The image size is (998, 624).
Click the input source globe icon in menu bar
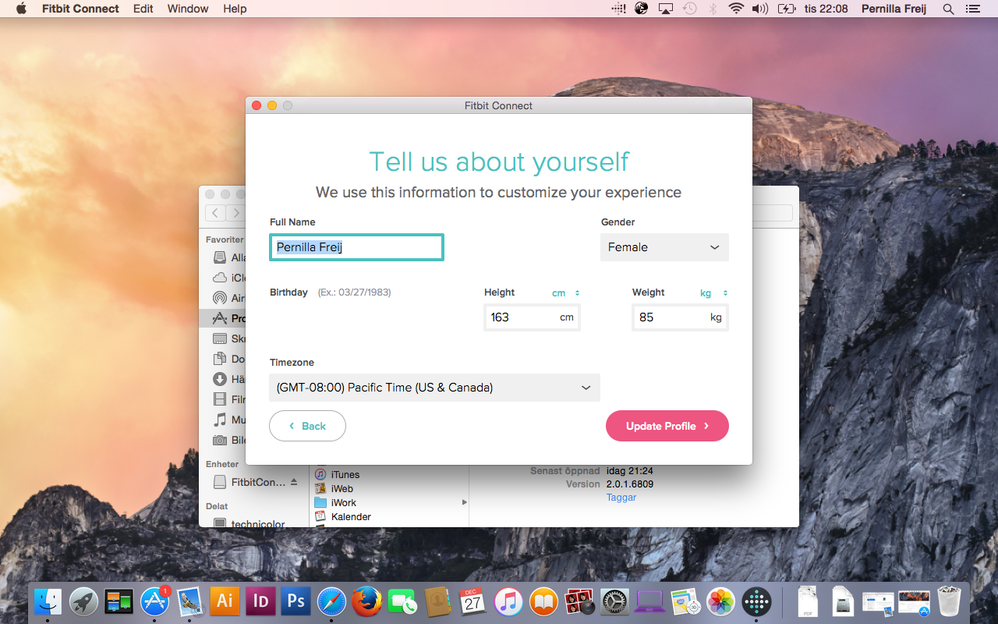pyautogui.click(x=642, y=9)
